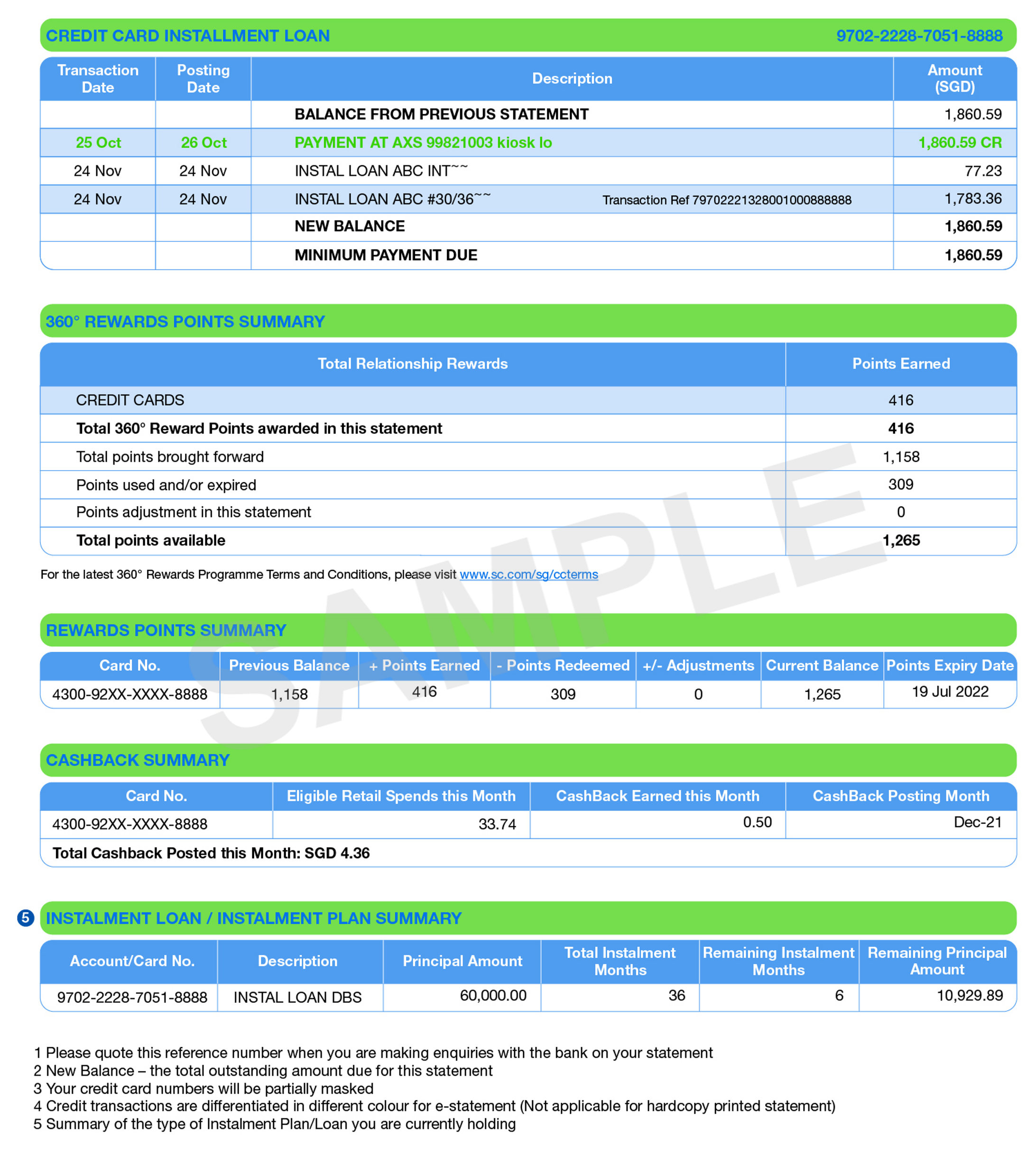
Task: Click the account number 9702-2228-7051-8888 in the green header
Action: [919, 36]
